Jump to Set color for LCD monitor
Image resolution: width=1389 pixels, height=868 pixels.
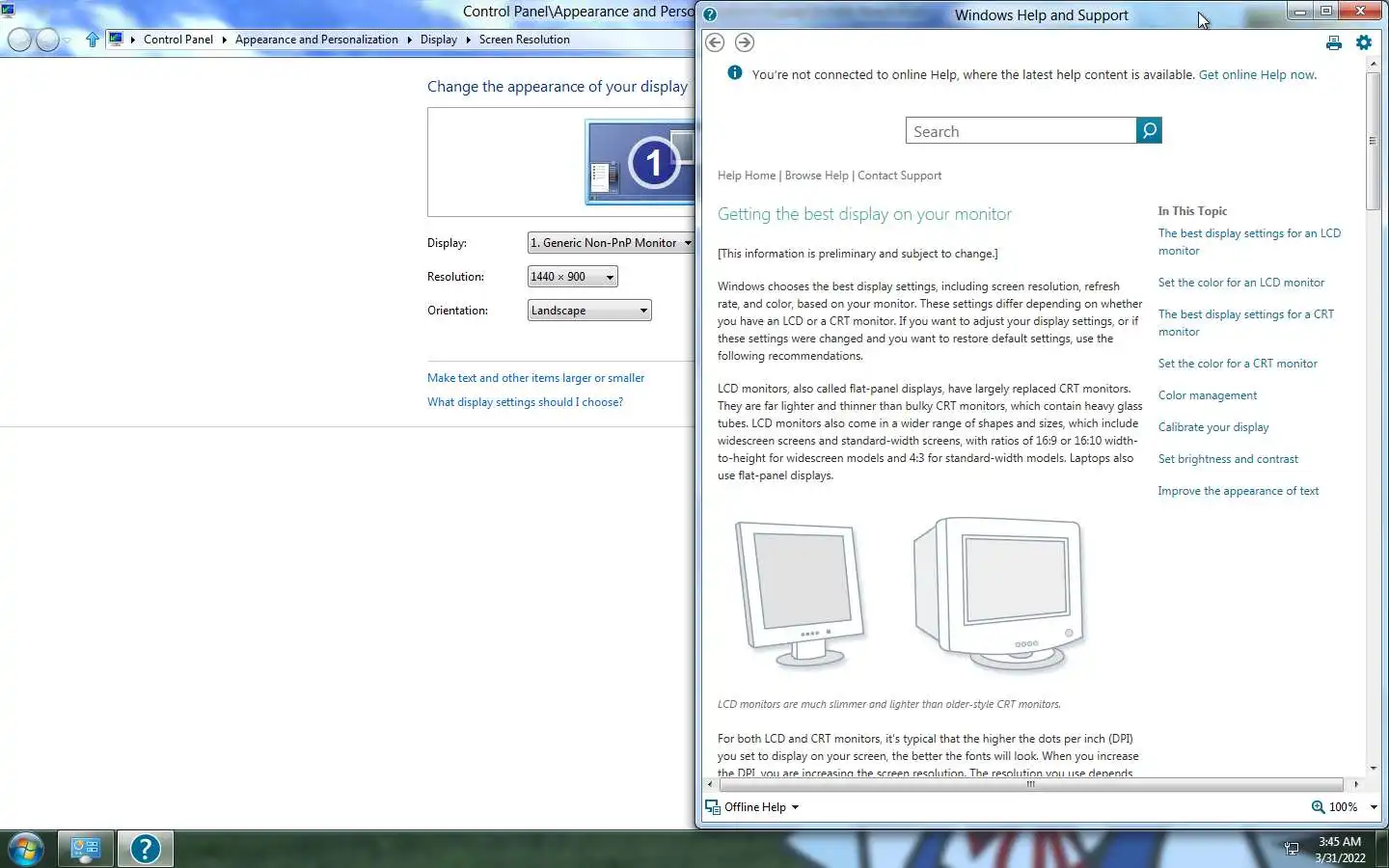click(x=1241, y=283)
